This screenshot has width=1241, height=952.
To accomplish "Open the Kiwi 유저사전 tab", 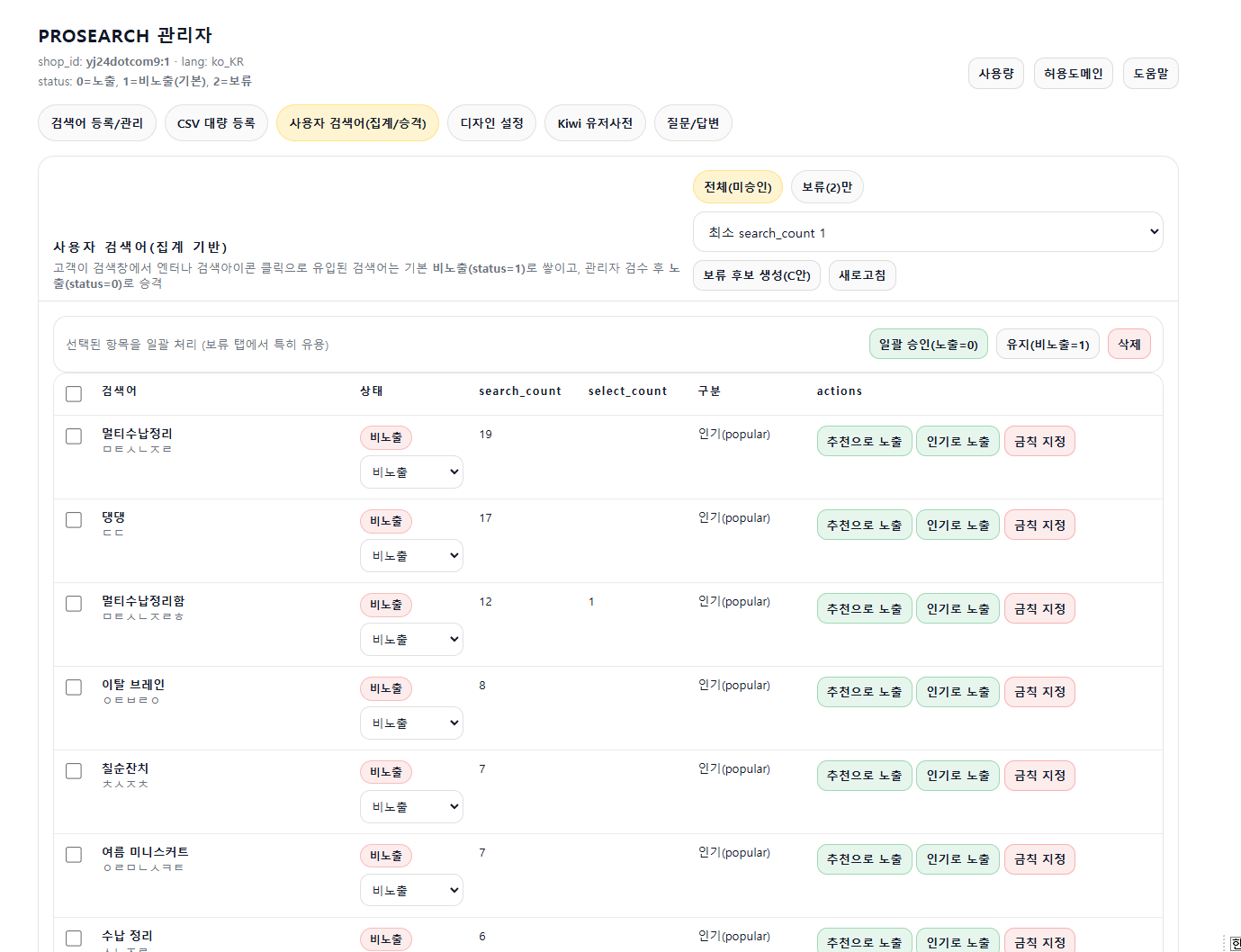I will [x=595, y=122].
